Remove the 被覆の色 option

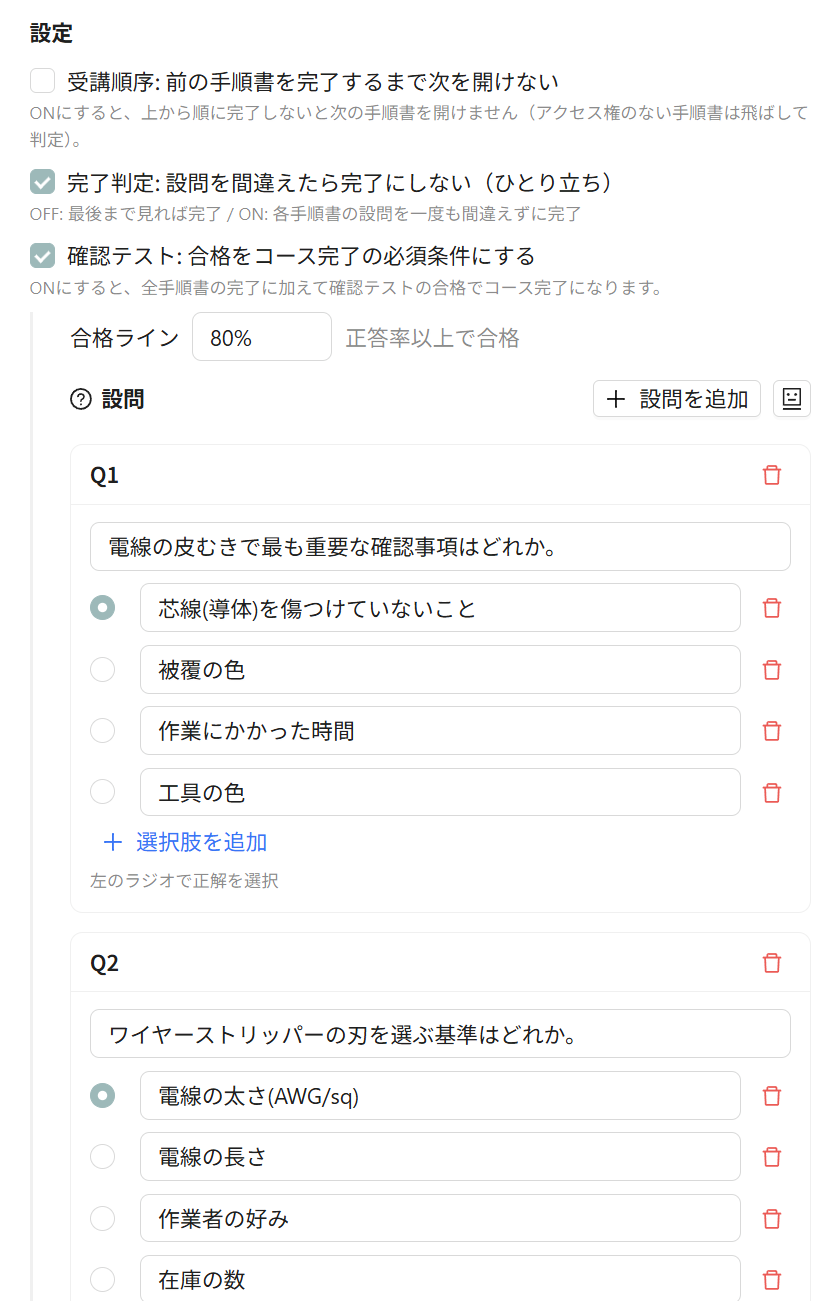coord(771,670)
